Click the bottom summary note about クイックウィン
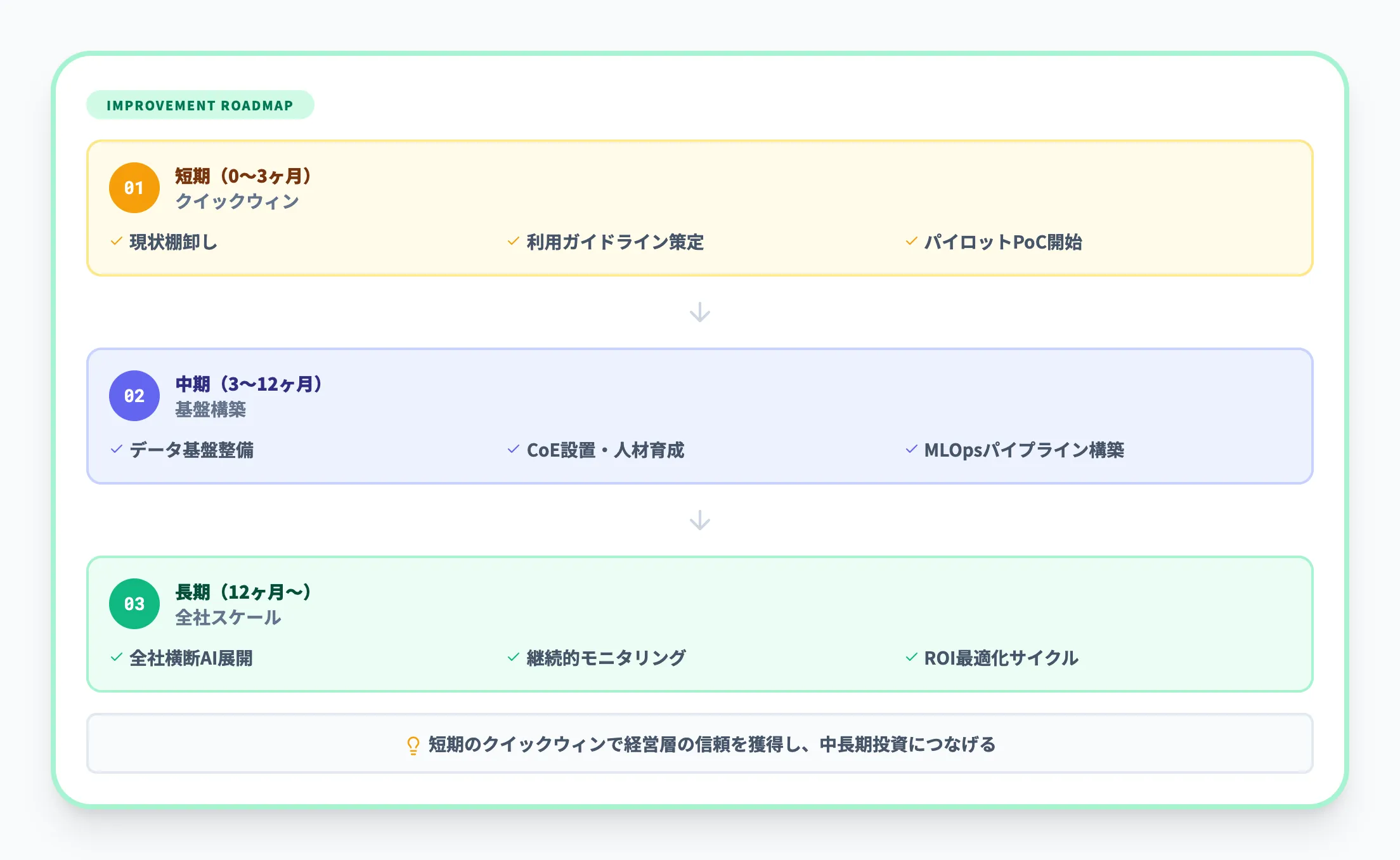Viewport: 1400px width, 860px height. point(700,744)
